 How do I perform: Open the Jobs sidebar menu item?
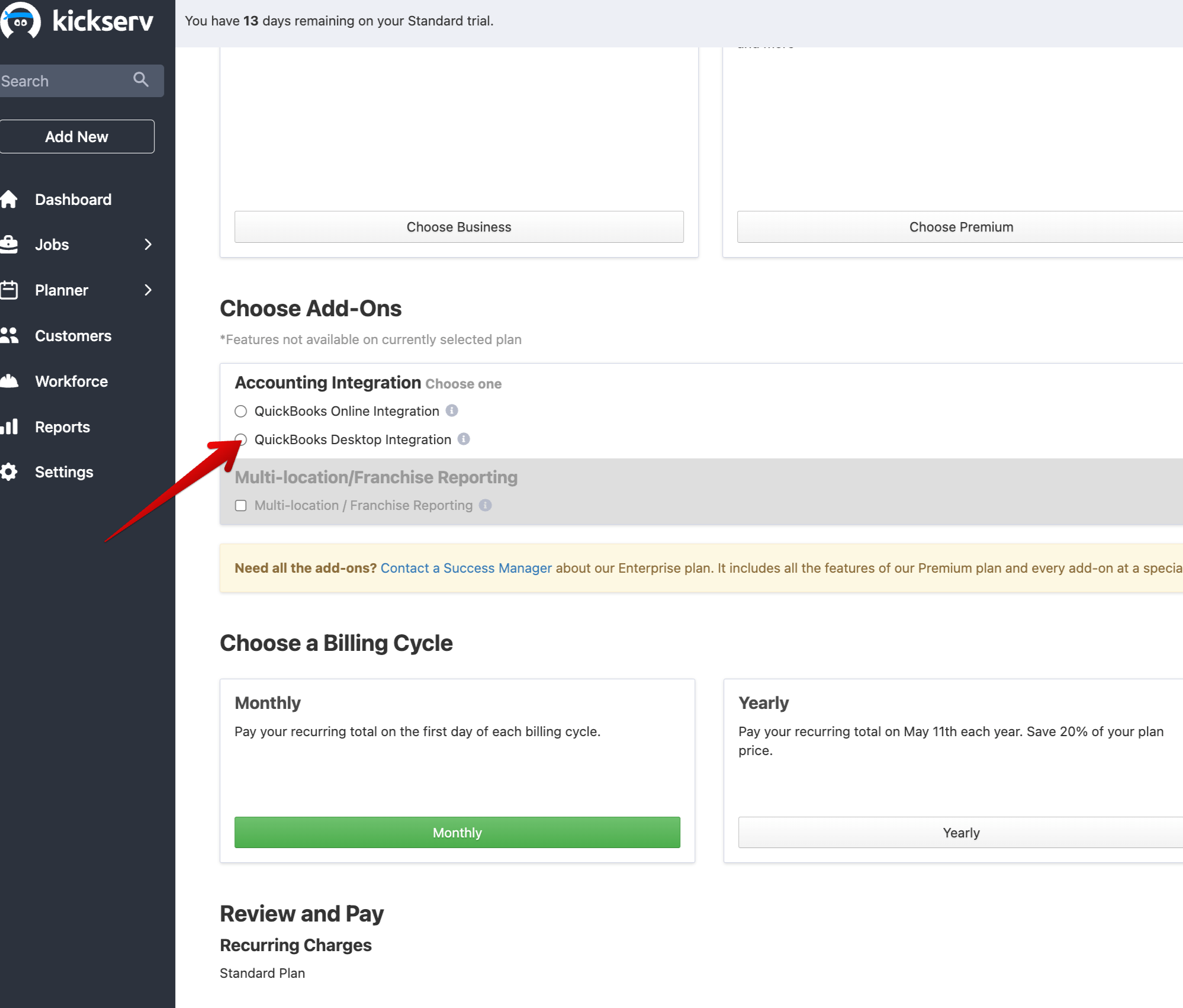[52, 245]
